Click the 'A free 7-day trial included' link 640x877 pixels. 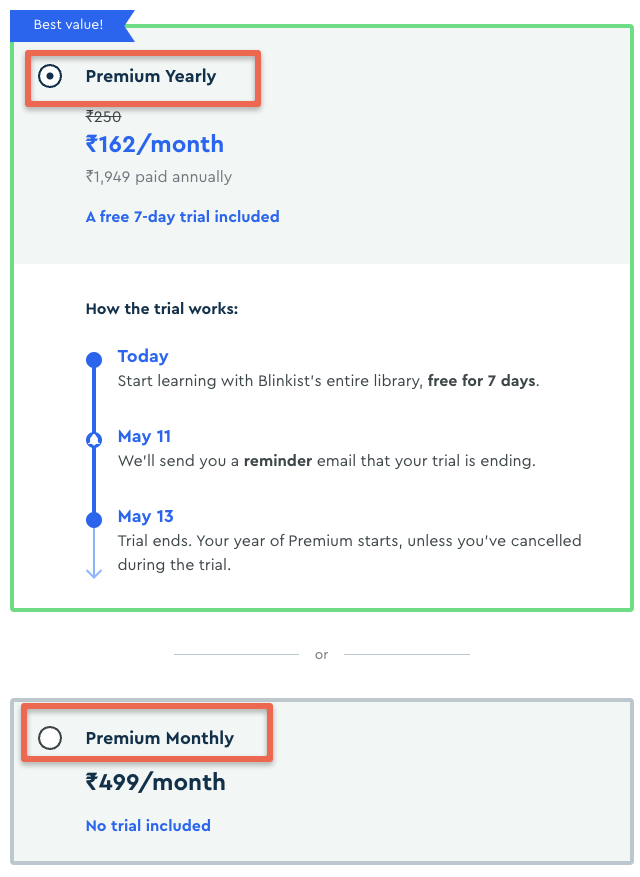(182, 217)
